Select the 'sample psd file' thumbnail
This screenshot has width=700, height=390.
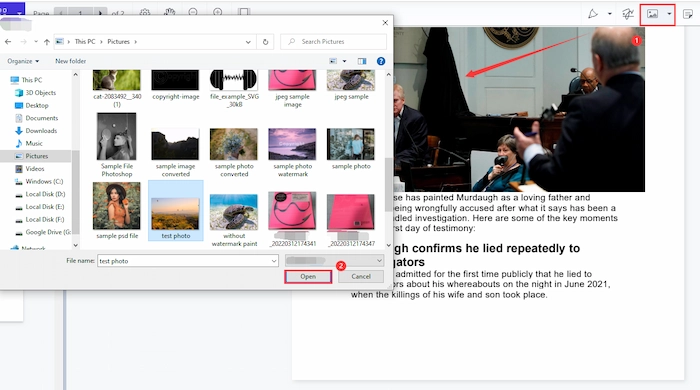click(117, 211)
